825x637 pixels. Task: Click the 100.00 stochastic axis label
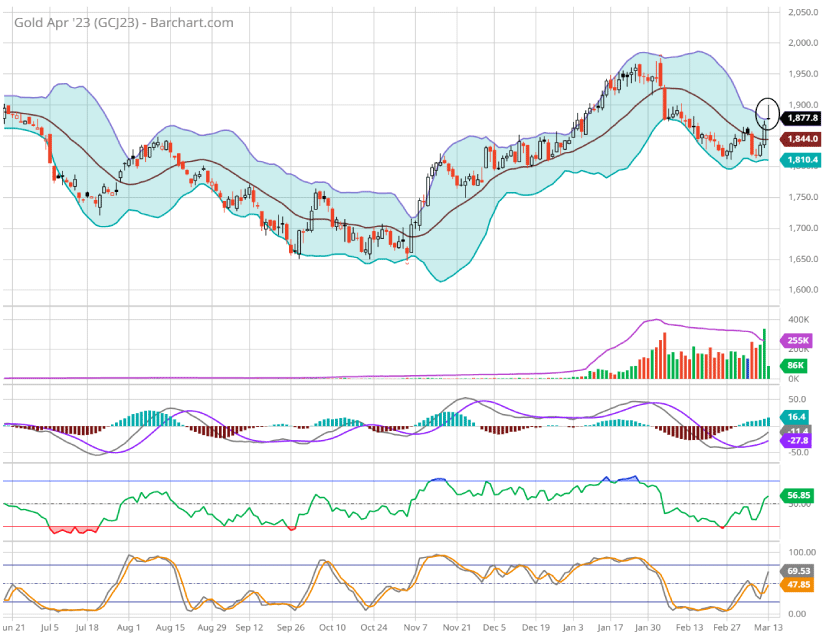802,552
